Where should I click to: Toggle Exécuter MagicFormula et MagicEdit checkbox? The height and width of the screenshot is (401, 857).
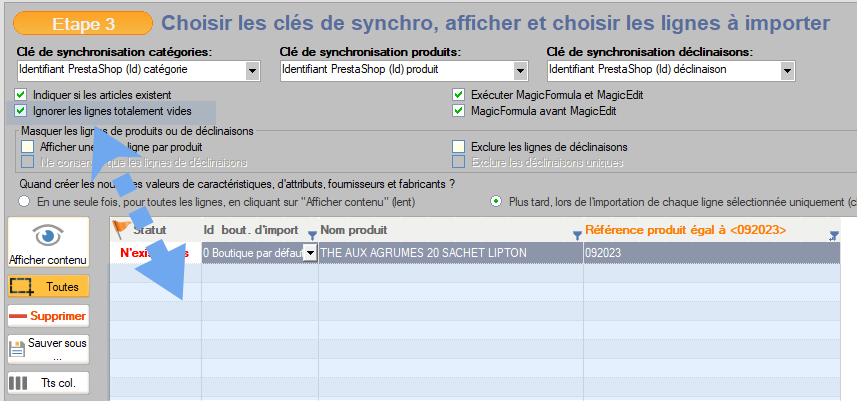click(x=459, y=94)
